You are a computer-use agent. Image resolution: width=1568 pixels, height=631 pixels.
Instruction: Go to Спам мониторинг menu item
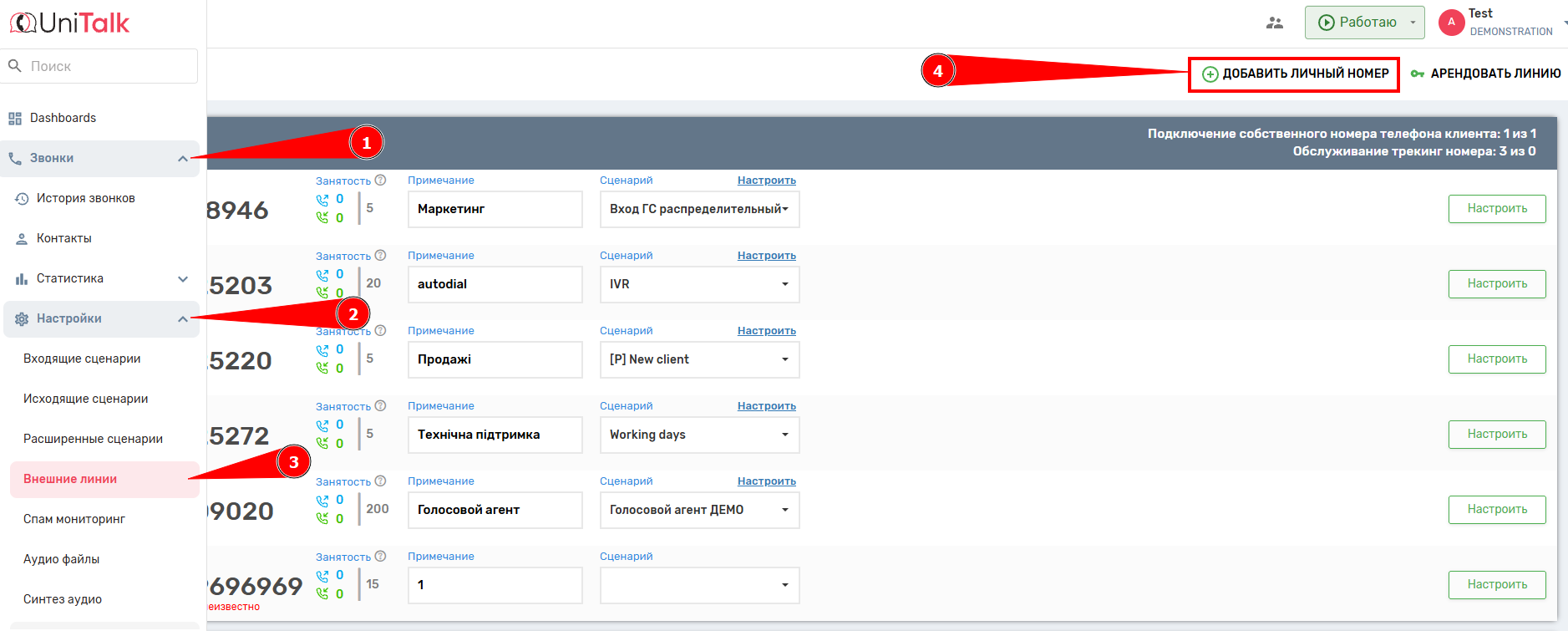[74, 519]
